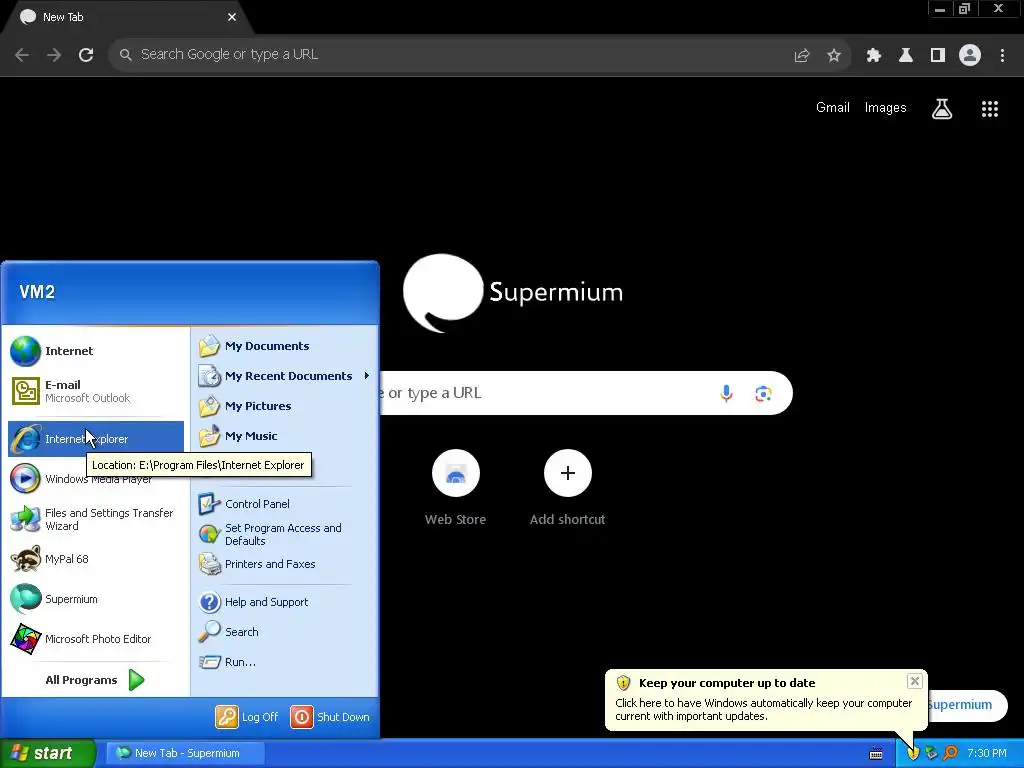This screenshot has height=768, width=1024.
Task: Close the New Tab tab
Action: tap(232, 17)
